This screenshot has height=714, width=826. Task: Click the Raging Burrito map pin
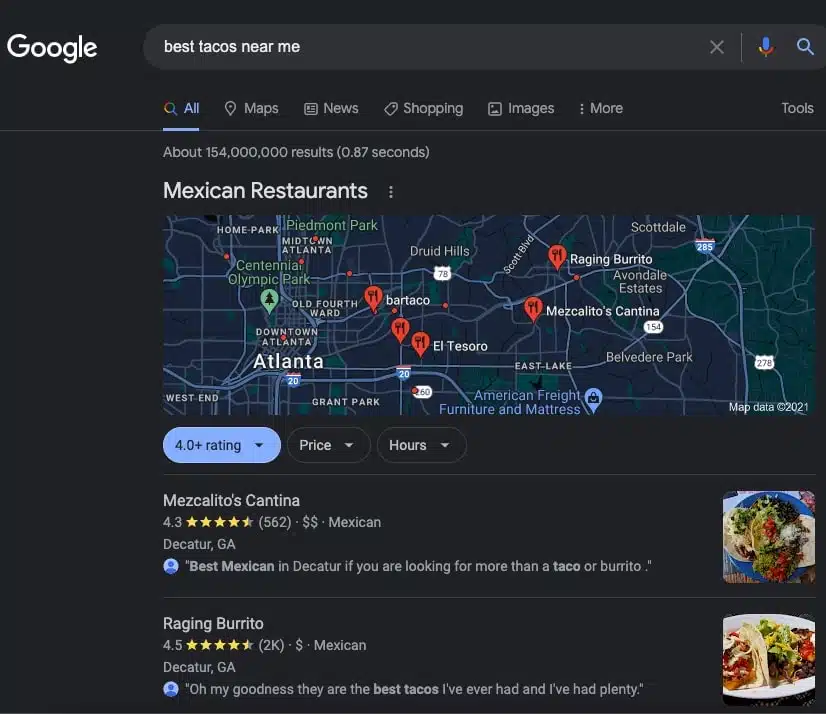[x=557, y=257]
